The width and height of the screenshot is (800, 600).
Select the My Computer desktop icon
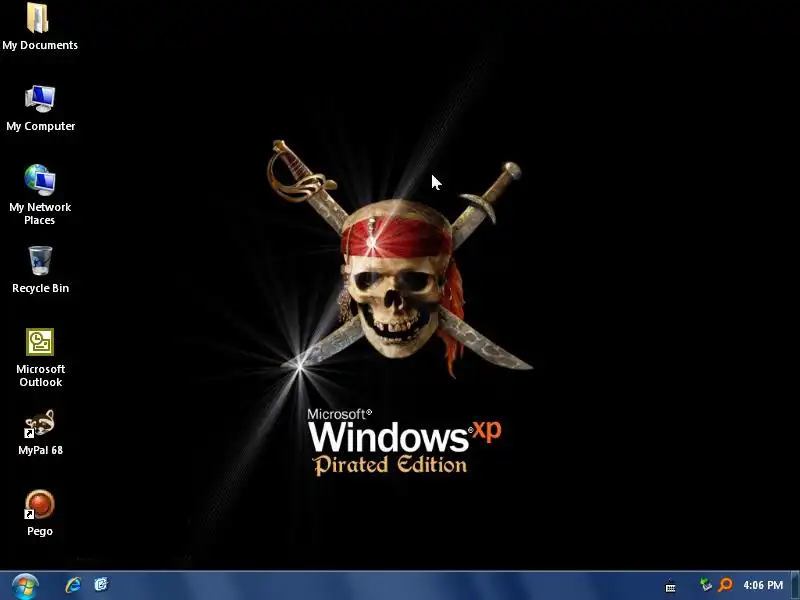40,99
